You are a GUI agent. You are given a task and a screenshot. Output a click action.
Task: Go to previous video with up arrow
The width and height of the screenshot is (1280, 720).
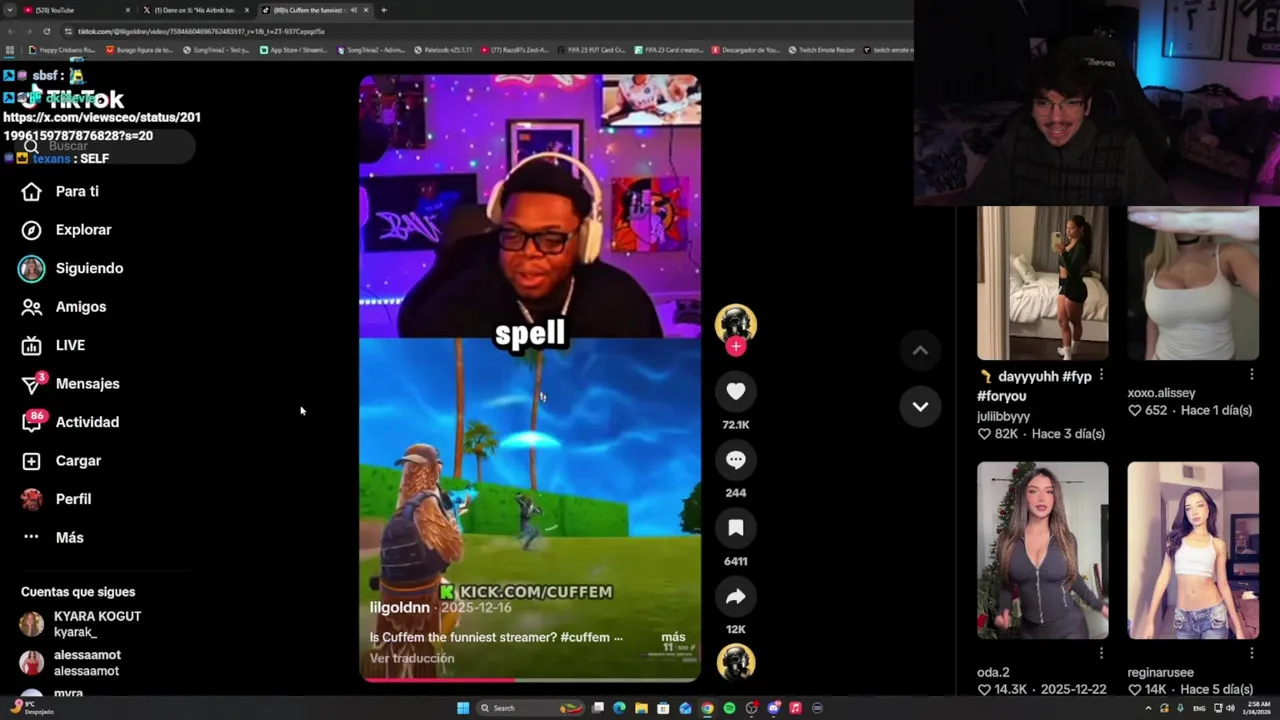tap(920, 350)
